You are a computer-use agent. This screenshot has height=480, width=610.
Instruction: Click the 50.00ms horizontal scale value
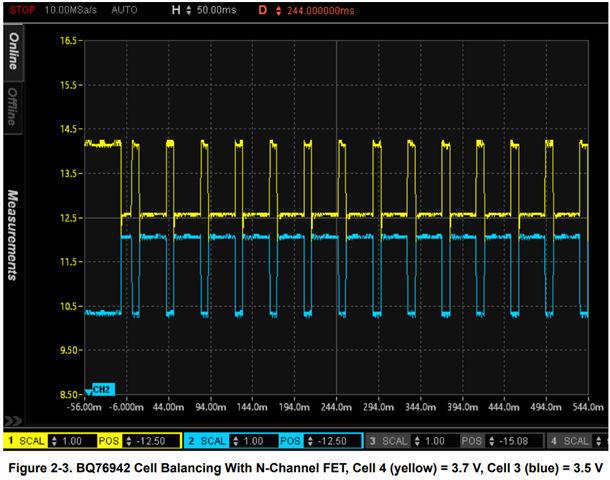[216, 10]
